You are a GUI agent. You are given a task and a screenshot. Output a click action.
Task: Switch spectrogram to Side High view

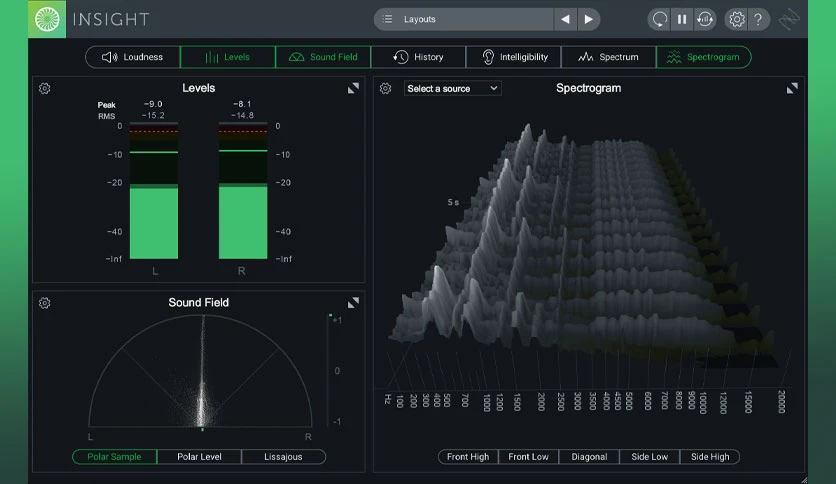pos(710,457)
